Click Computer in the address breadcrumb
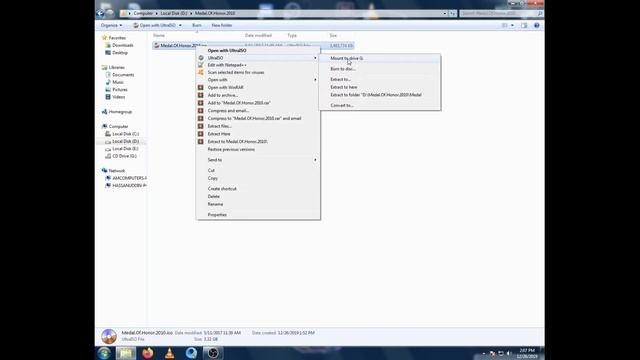This screenshot has width=640, height=360. coord(143,13)
